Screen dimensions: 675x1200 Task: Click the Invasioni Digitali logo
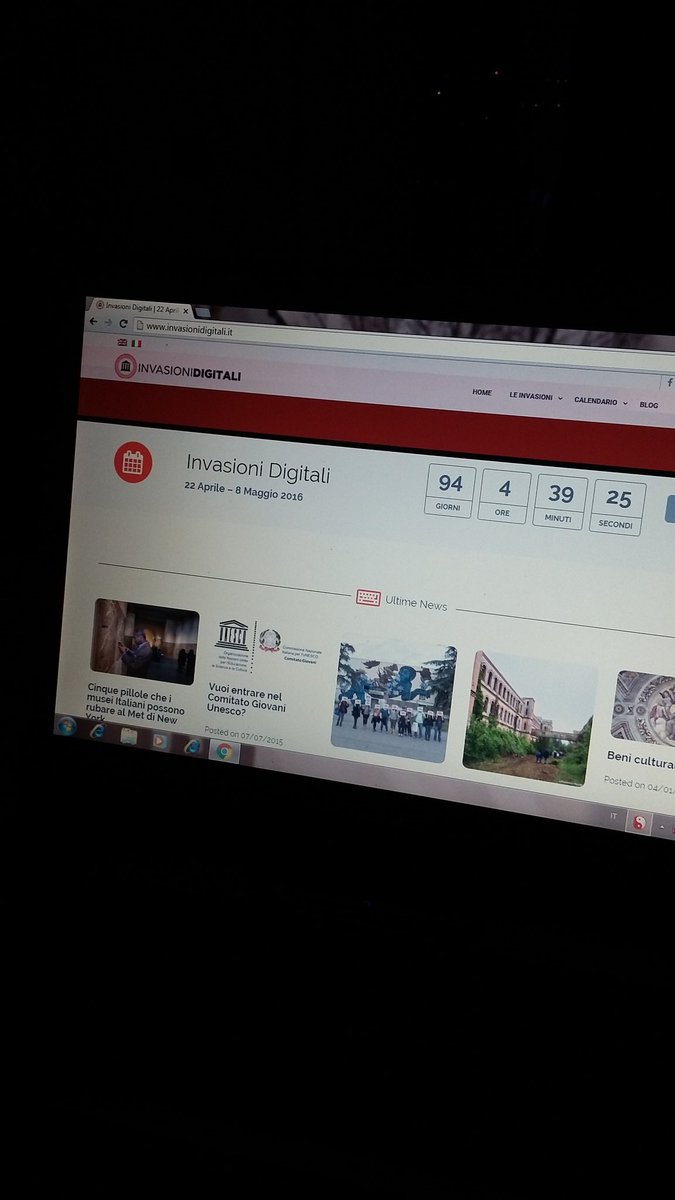tap(178, 370)
